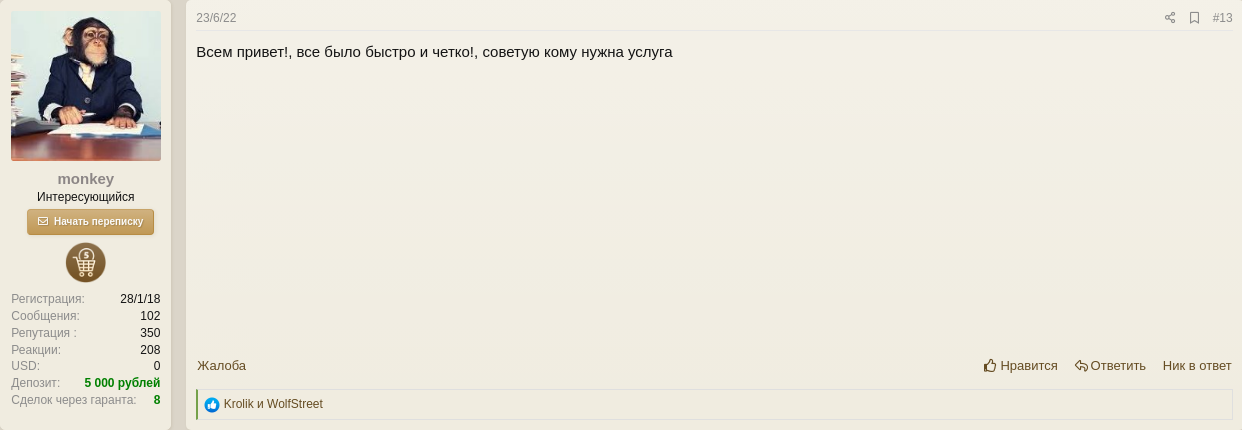The height and width of the screenshot is (430, 1242).
Task: Open the monkey username profile
Action: click(86, 179)
